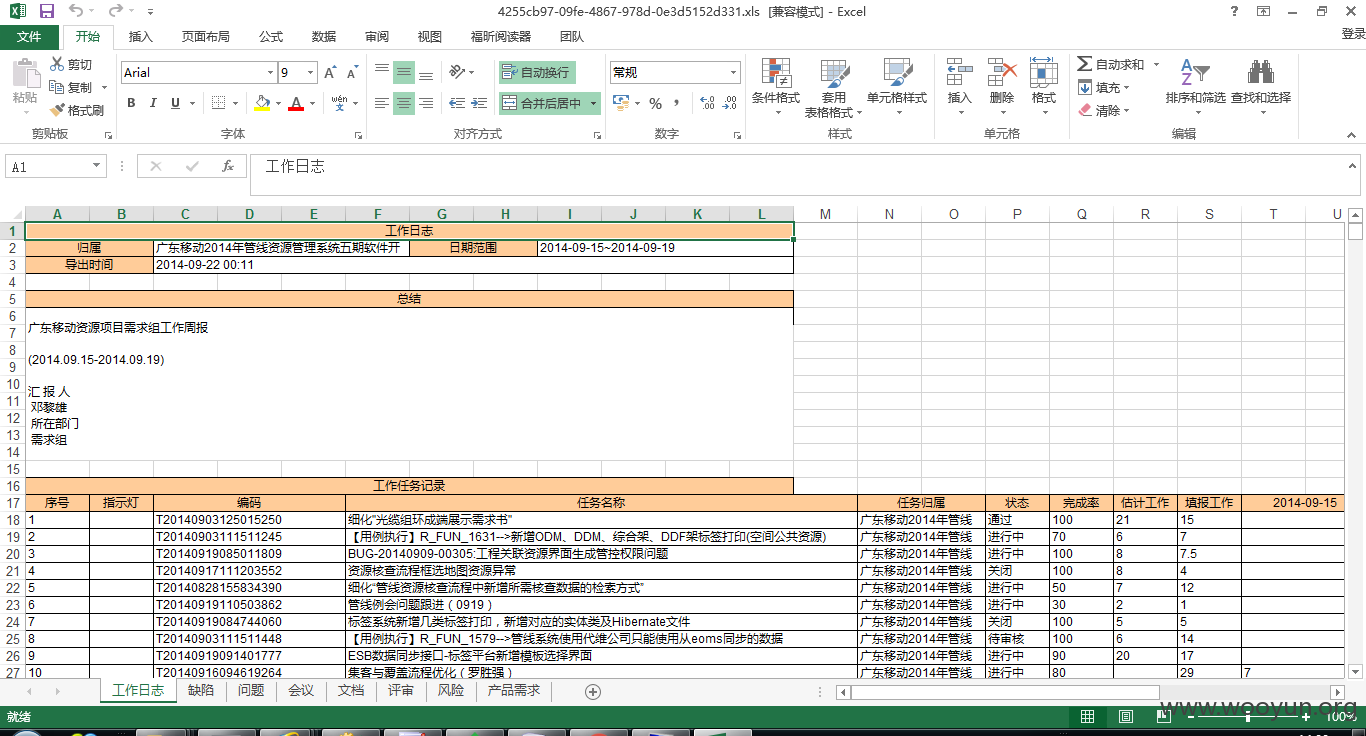Decrease font size with small A
The width and height of the screenshot is (1366, 736).
[352, 73]
